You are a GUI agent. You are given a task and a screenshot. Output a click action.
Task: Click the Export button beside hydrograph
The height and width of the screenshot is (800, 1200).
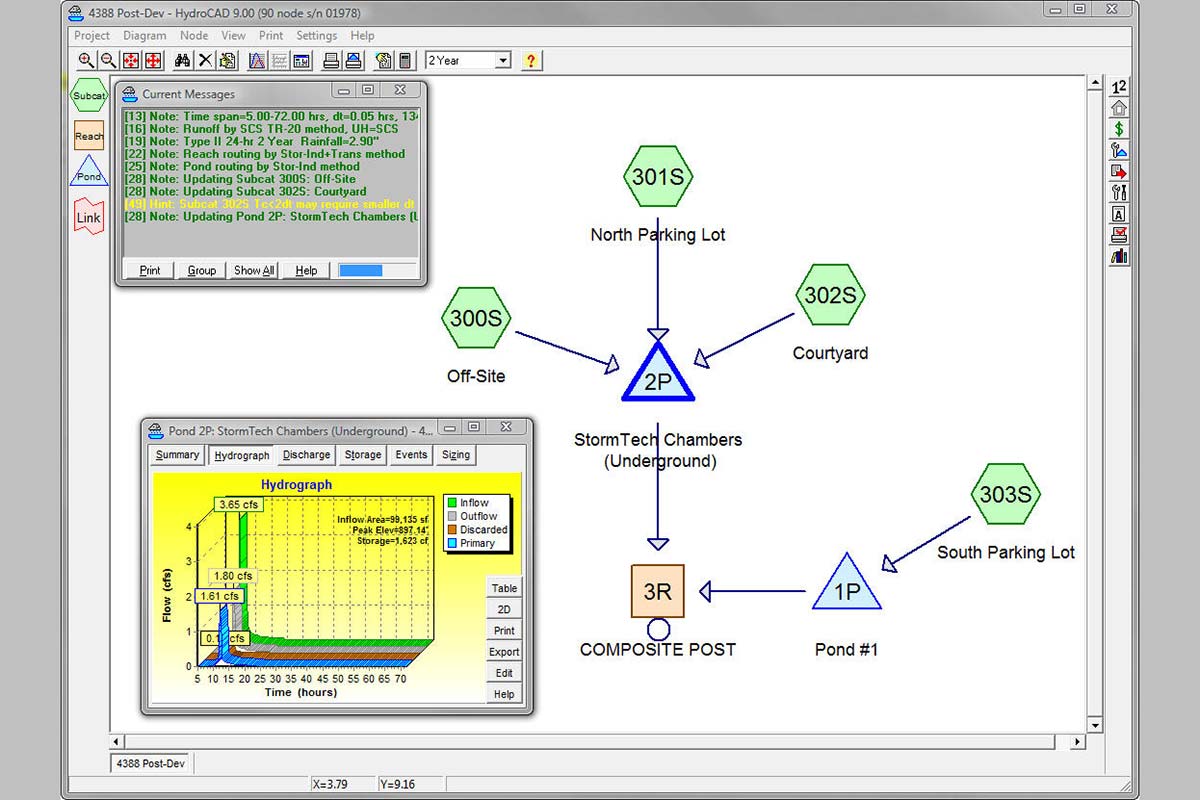[504, 652]
